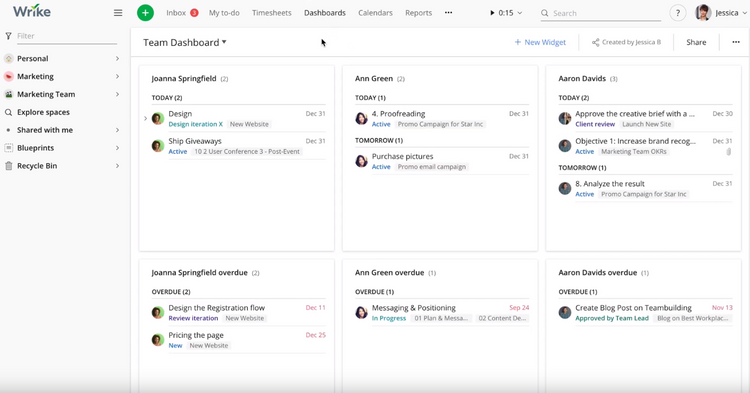Click the sidebar filter funnel icon
Image resolution: width=750 pixels, height=393 pixels.
point(8,36)
